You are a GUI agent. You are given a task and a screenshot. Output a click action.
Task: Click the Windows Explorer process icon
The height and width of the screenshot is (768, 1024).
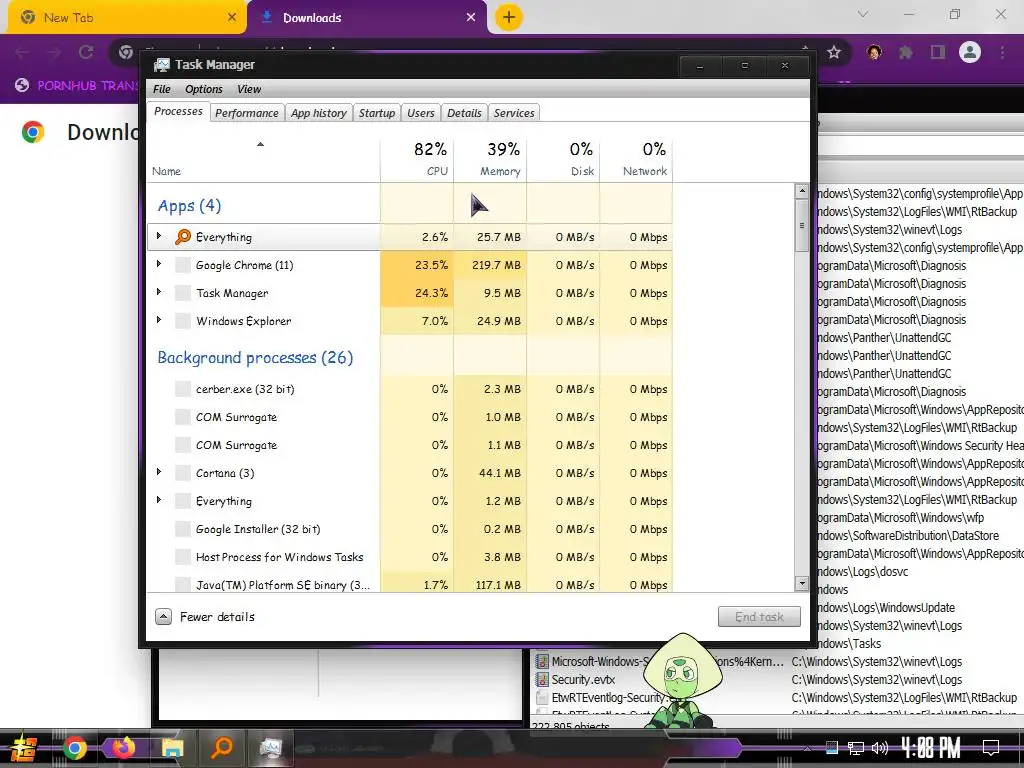183,321
